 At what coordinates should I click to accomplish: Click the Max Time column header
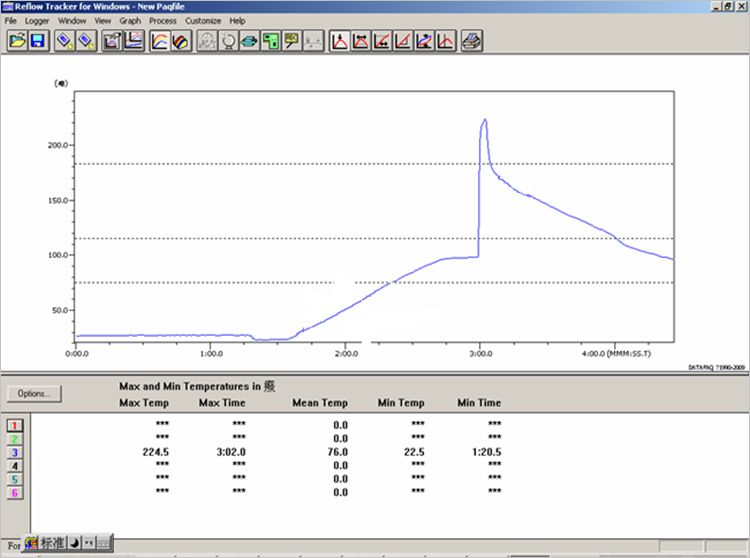(222, 403)
